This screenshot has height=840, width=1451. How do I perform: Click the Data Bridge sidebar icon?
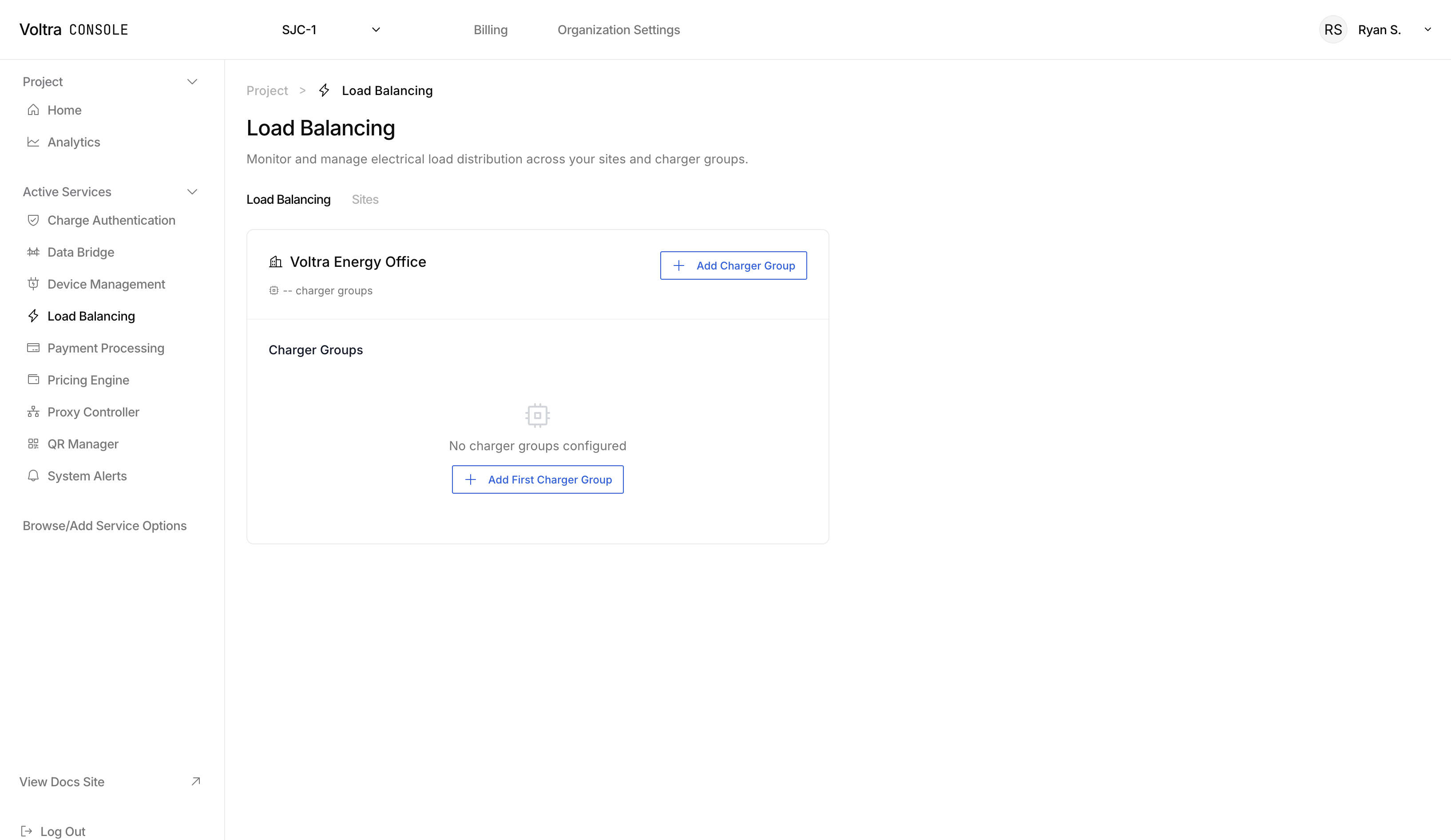tap(33, 252)
